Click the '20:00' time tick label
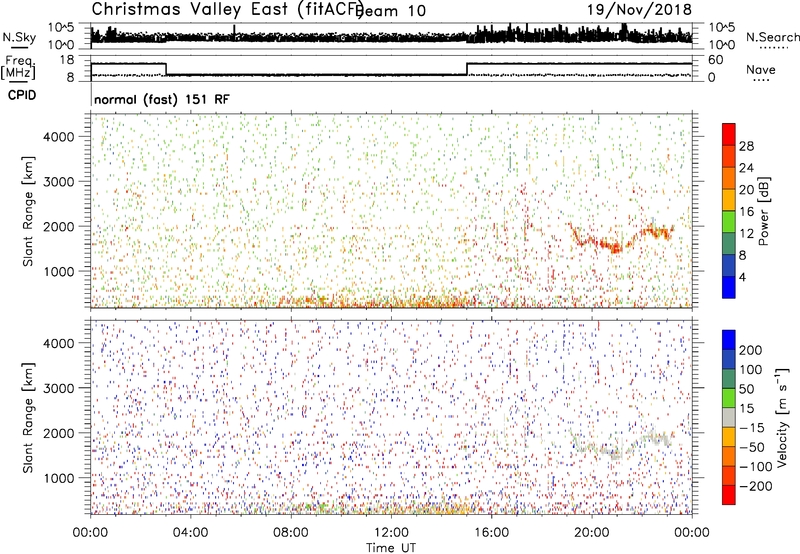Screen dimensions: 800x554 [592, 533]
